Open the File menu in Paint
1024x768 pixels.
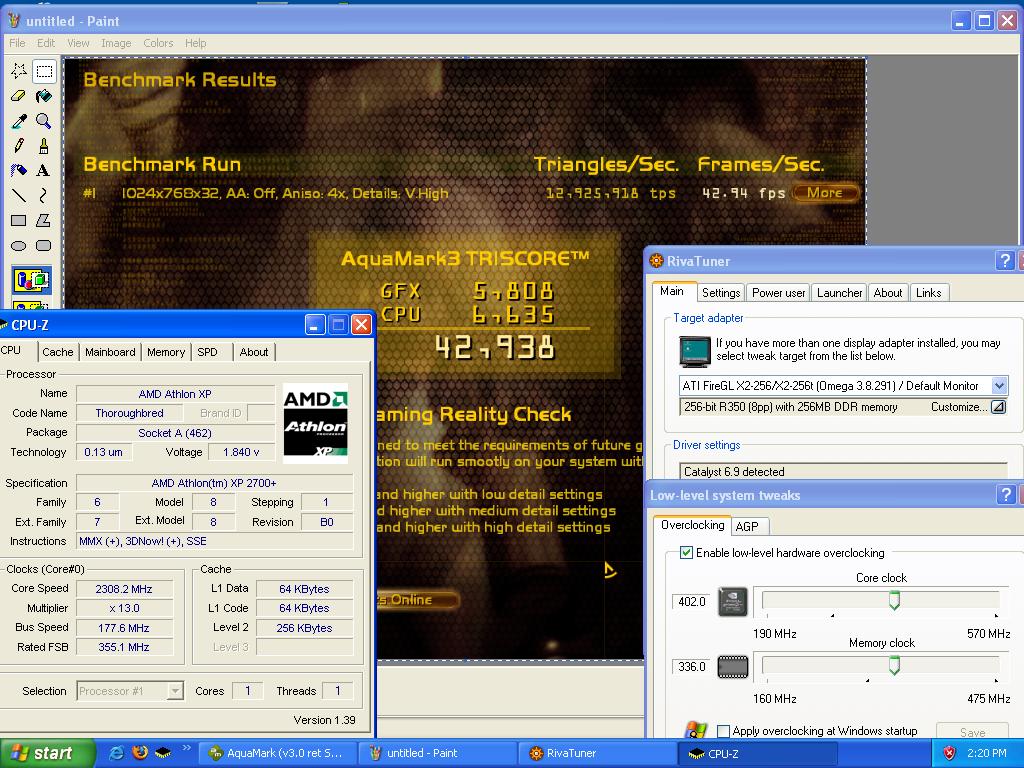tap(17, 43)
